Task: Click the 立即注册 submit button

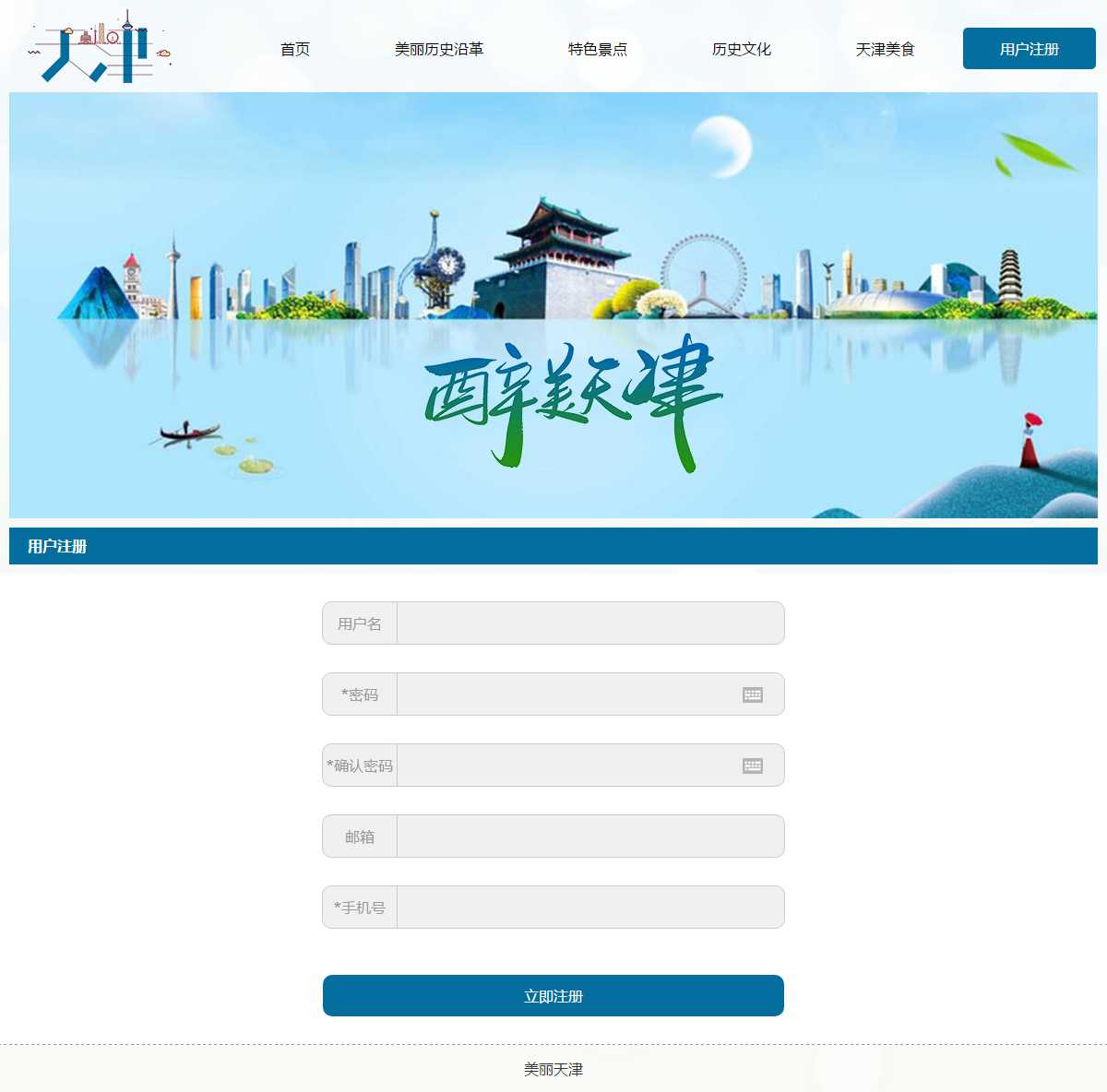Action: [553, 996]
